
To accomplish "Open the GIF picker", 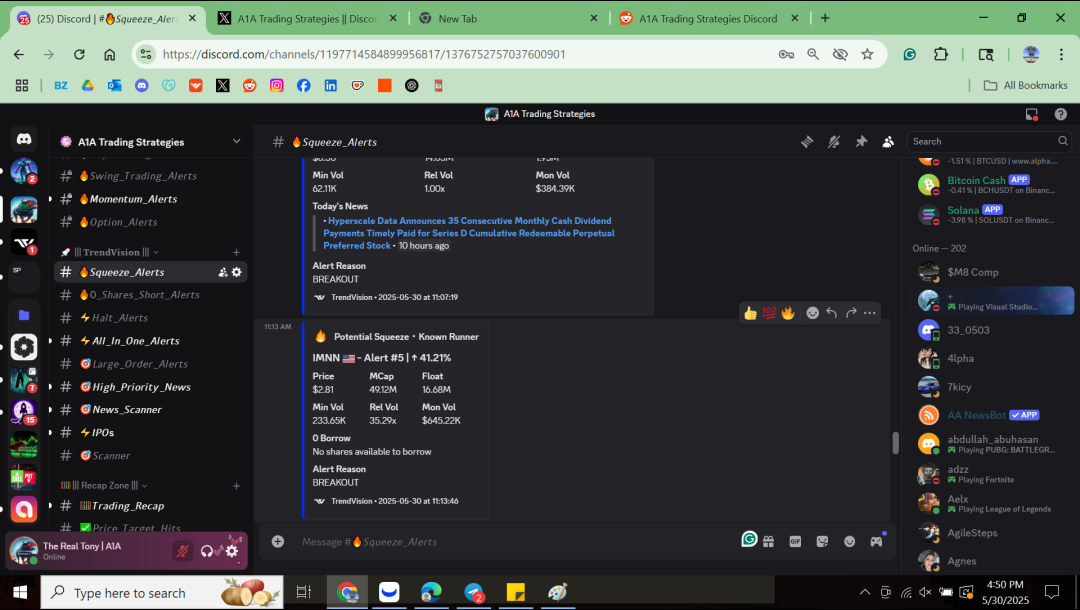I will point(795,542).
